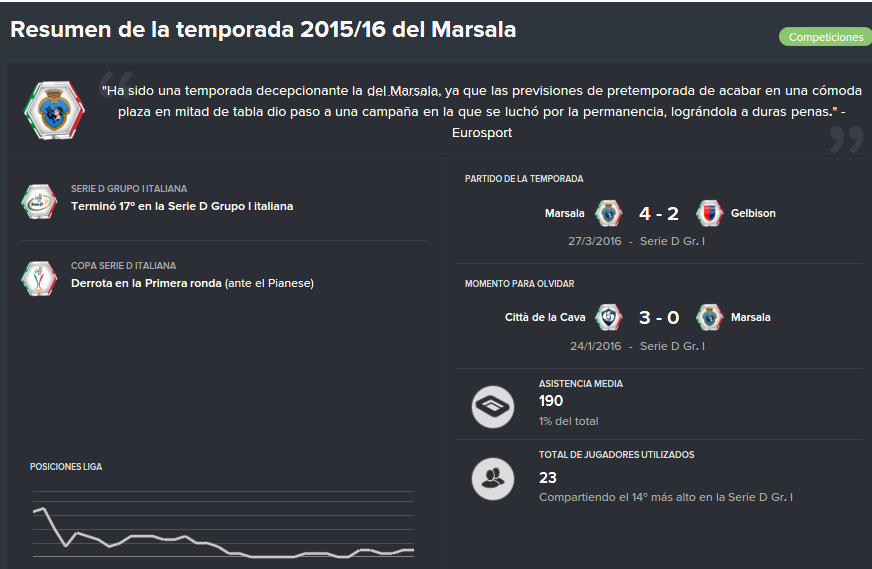872x569 pixels.
Task: Click the Gelbison club badge
Action: (709, 213)
